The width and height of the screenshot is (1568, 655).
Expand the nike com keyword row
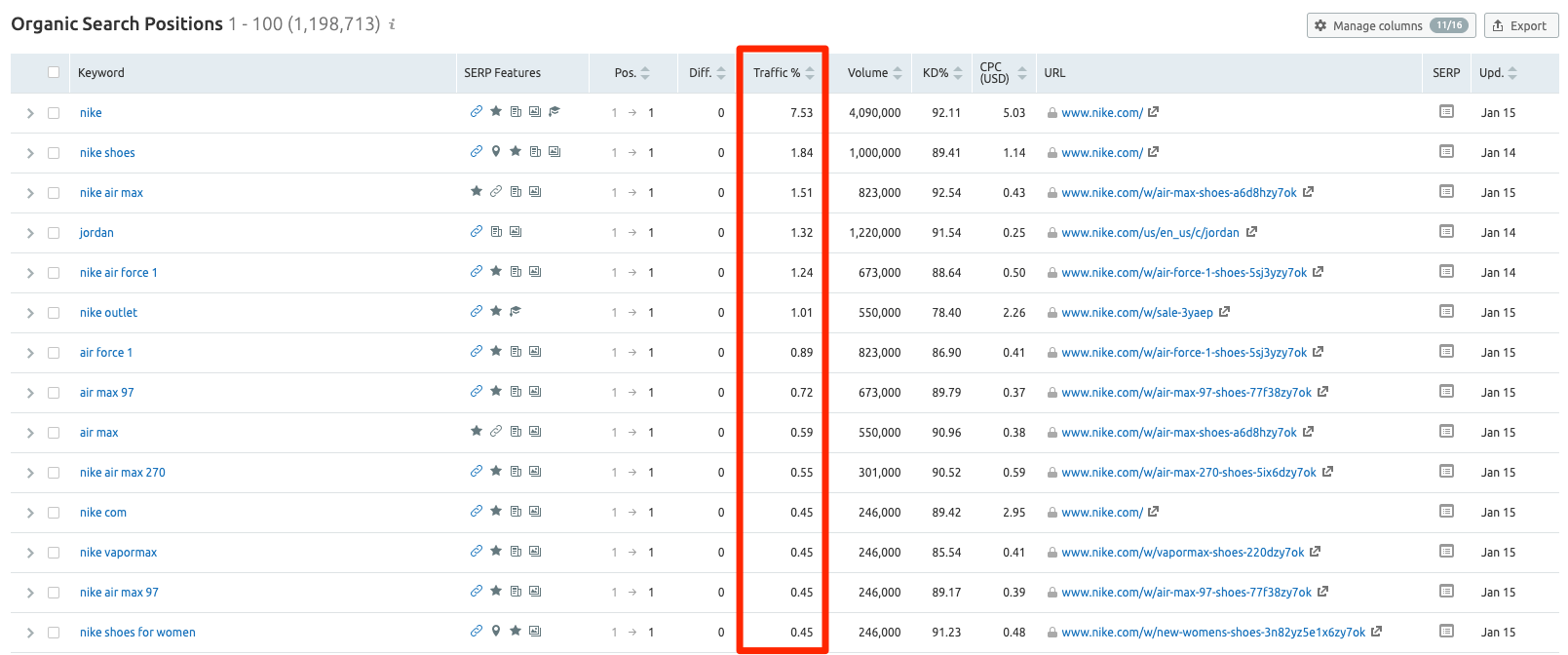30,513
